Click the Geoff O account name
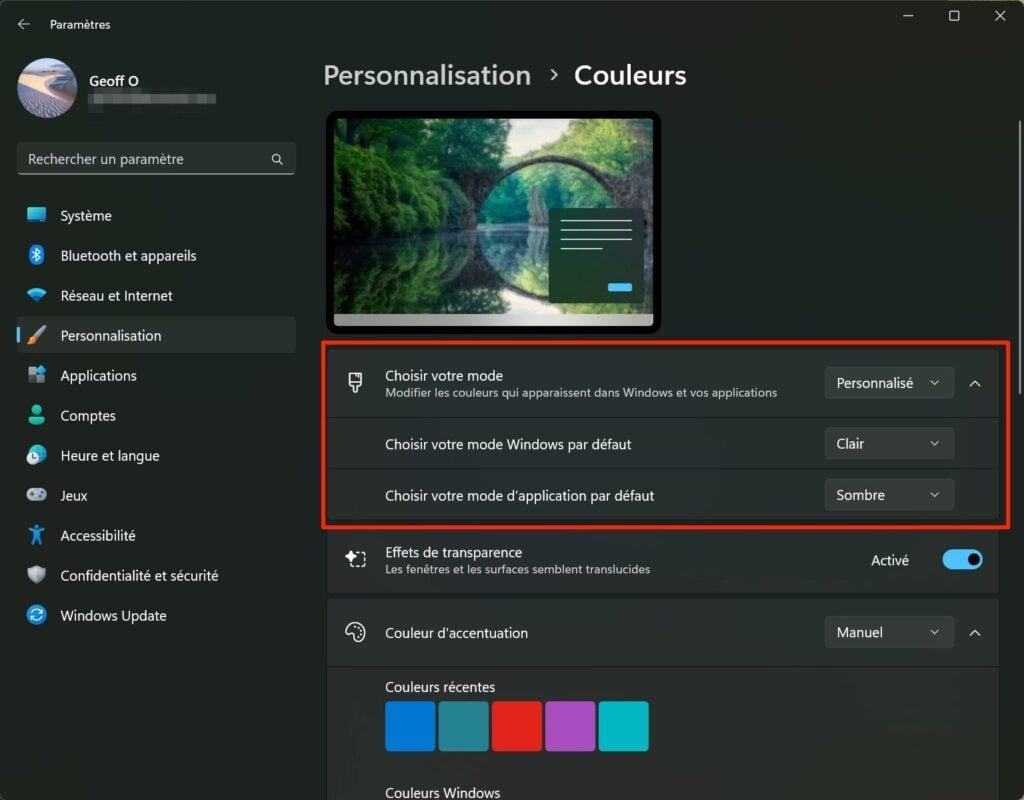Screen dimensions: 1024x800 point(114,80)
